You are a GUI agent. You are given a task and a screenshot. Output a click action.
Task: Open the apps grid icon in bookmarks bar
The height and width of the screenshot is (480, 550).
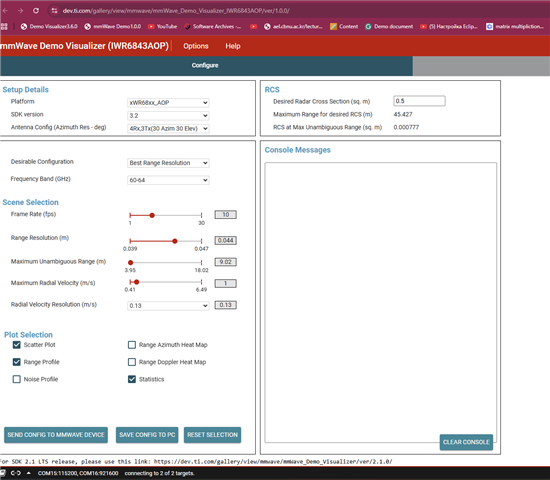pos(4,26)
